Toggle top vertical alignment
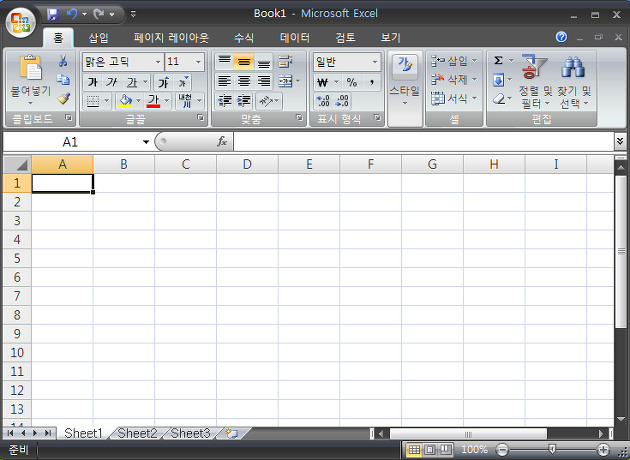630x460 pixels. click(x=225, y=61)
